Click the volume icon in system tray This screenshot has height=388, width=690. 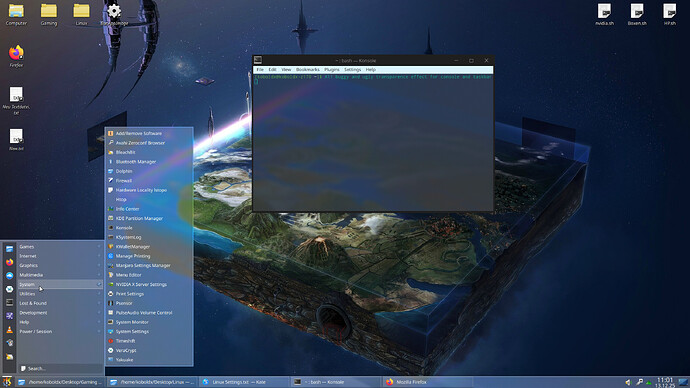click(628, 382)
